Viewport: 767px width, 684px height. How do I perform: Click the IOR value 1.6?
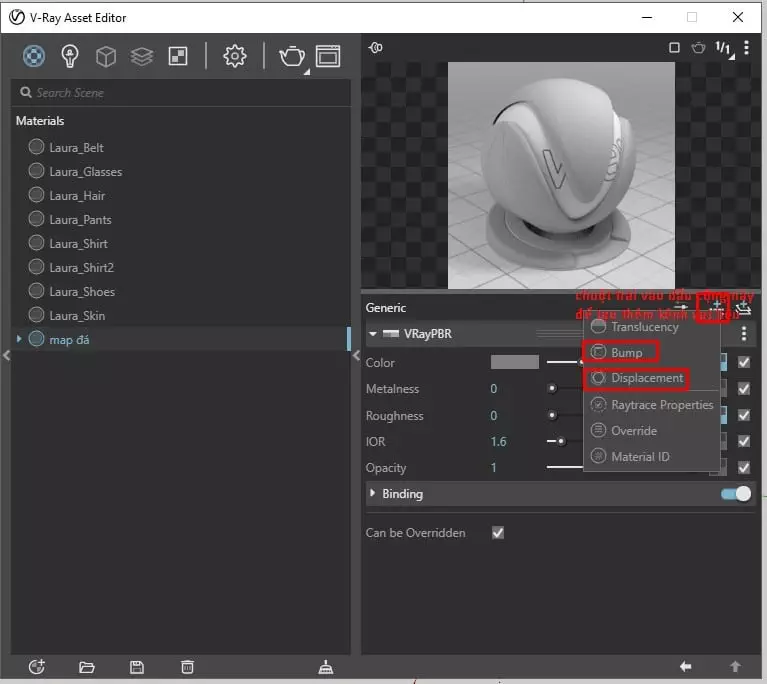[498, 441]
